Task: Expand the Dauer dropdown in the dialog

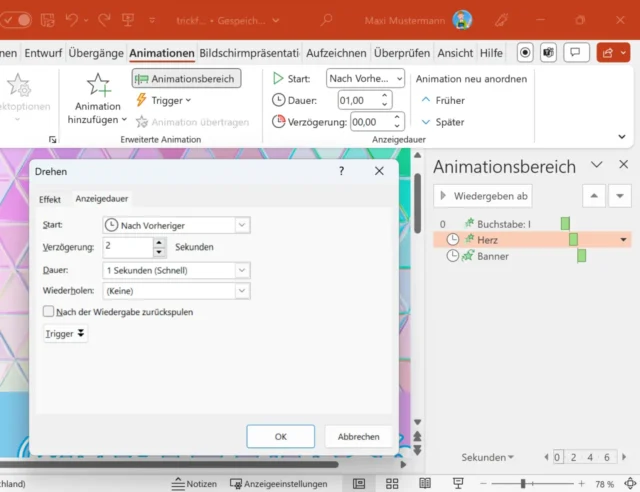Action: point(242,270)
